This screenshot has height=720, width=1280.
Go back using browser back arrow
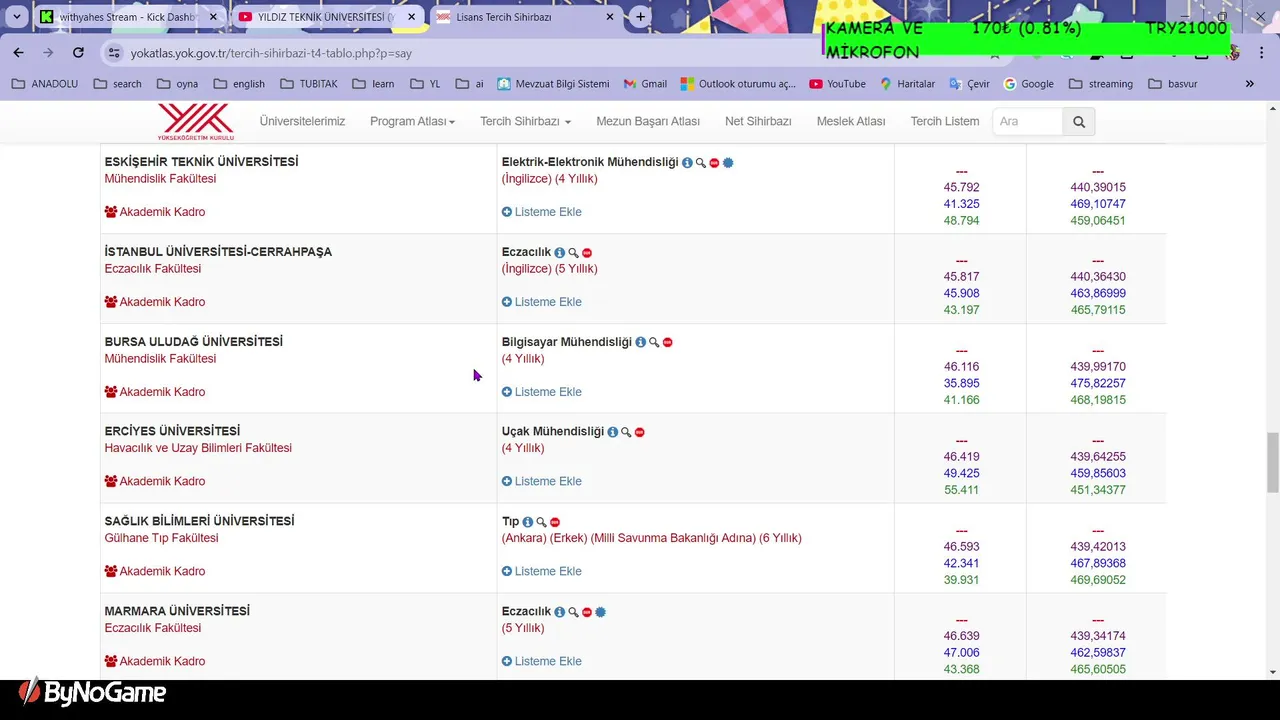click(x=19, y=53)
